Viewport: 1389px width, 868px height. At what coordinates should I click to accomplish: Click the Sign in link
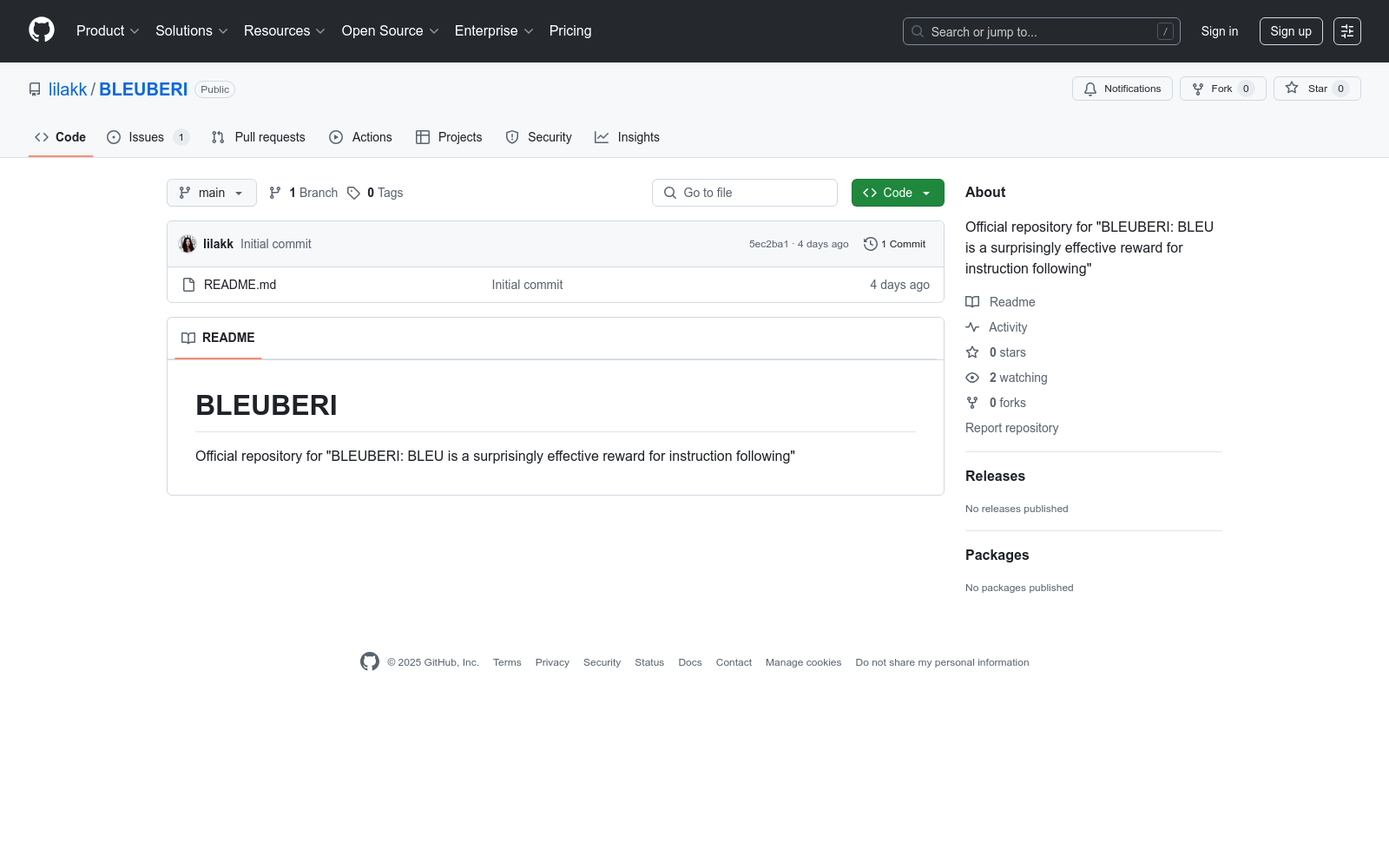pos(1220,31)
